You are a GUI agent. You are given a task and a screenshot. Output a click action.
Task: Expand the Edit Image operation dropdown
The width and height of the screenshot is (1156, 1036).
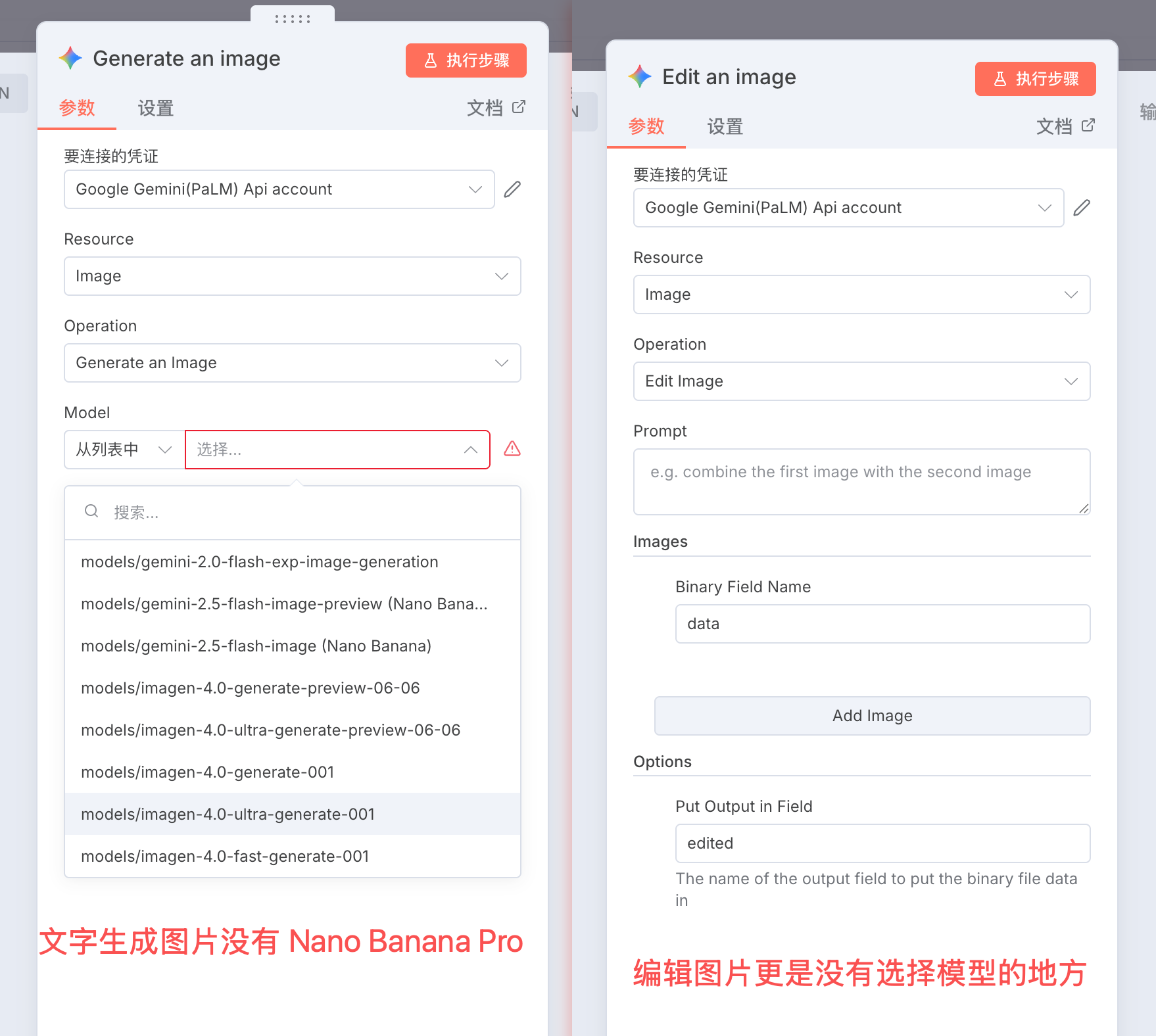click(862, 381)
